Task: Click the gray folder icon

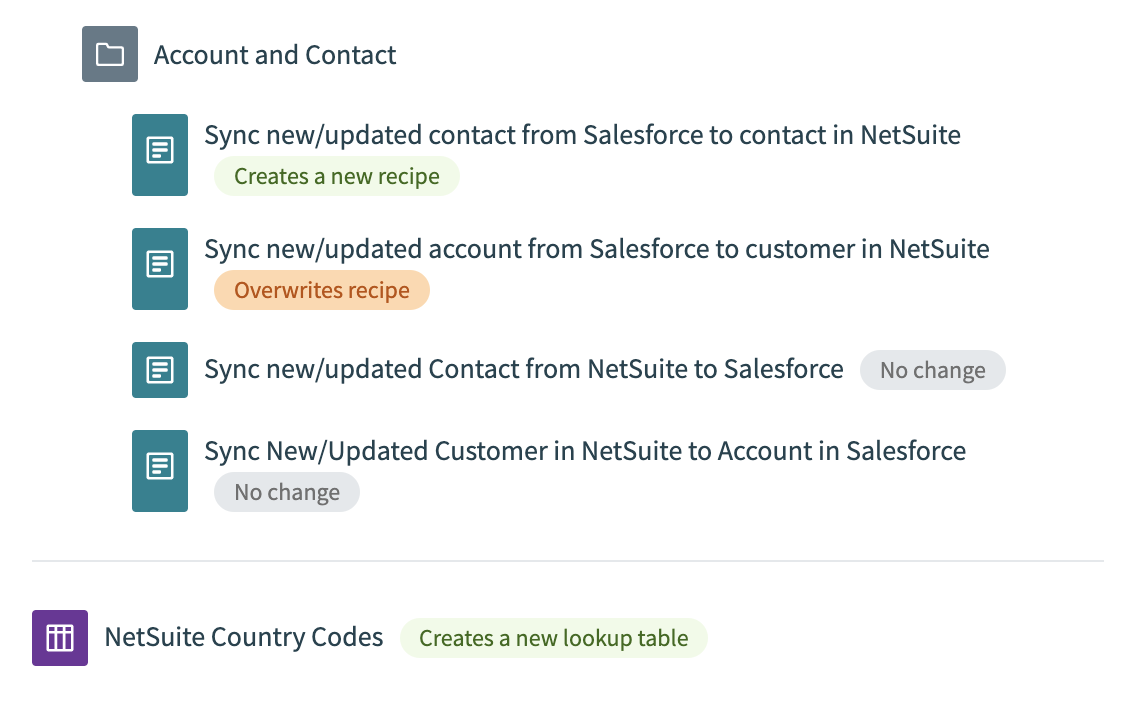Action: [110, 54]
